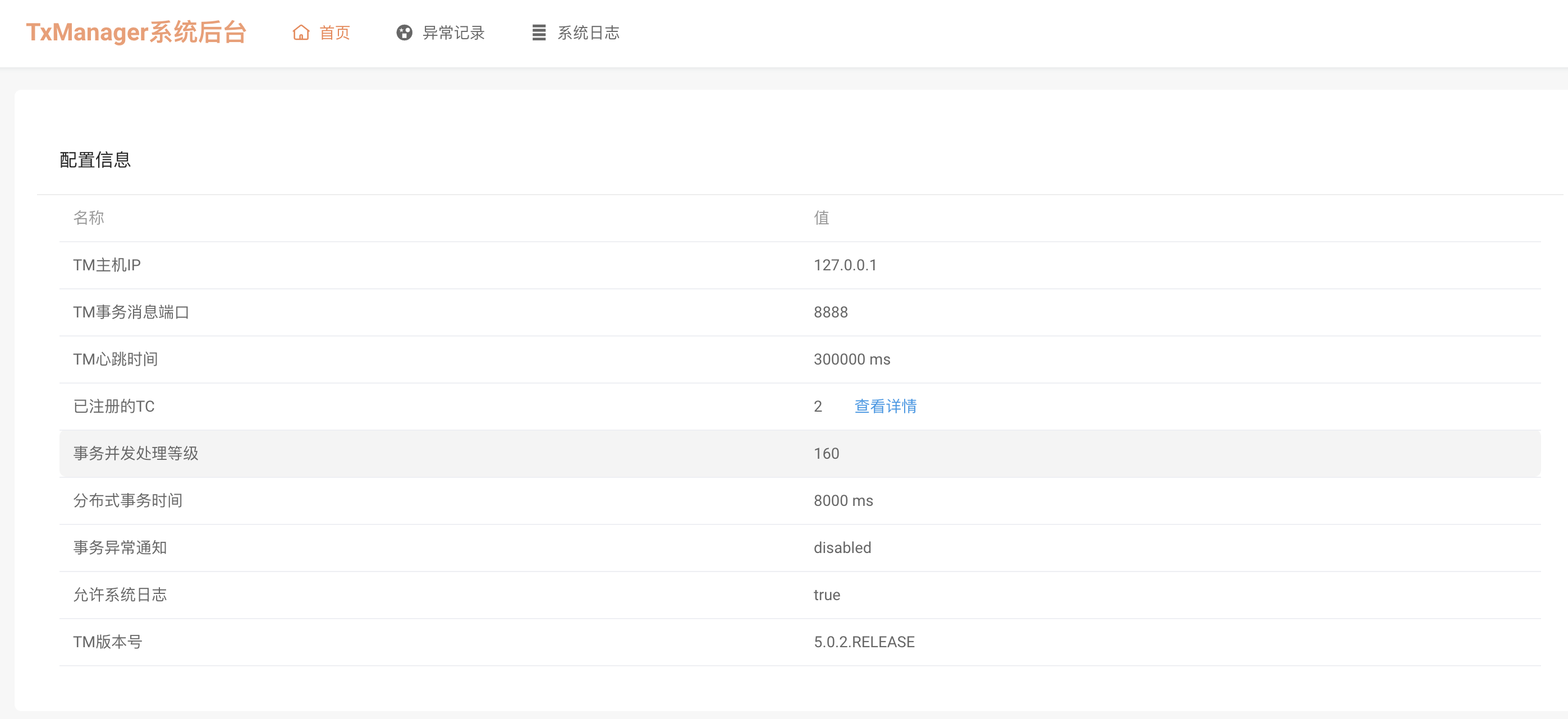Select the TM事务消息端口 row

pyautogui.click(x=131, y=312)
